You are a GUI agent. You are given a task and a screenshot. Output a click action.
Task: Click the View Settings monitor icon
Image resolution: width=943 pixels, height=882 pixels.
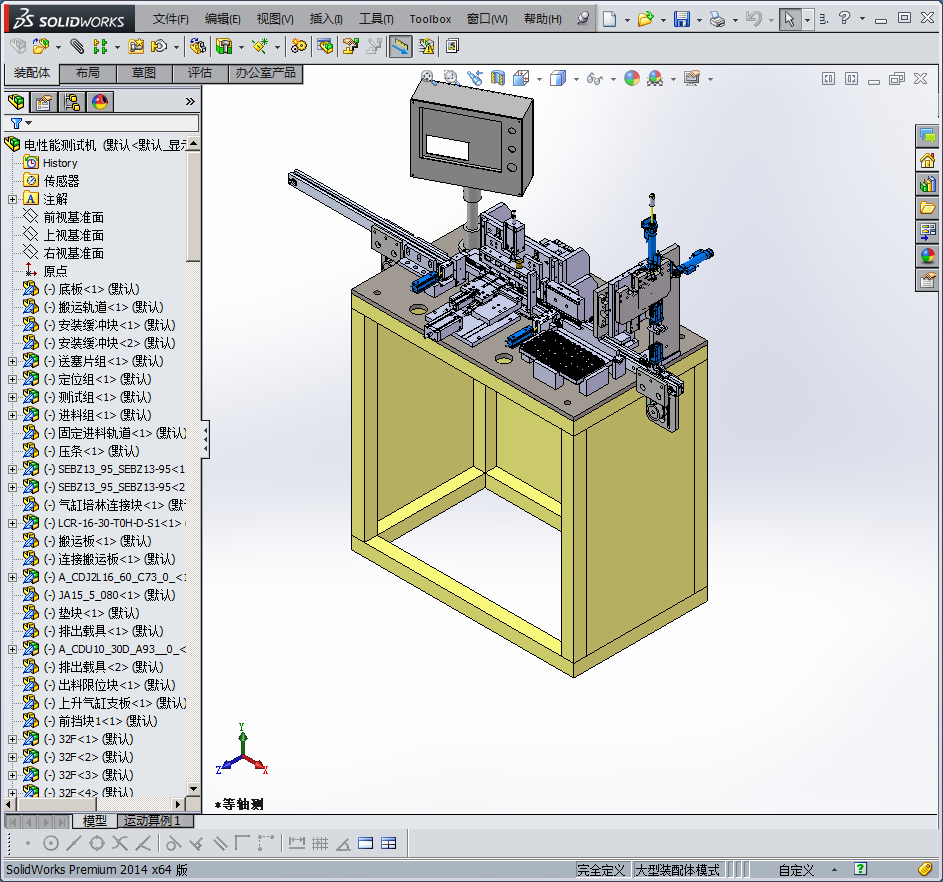pos(692,78)
